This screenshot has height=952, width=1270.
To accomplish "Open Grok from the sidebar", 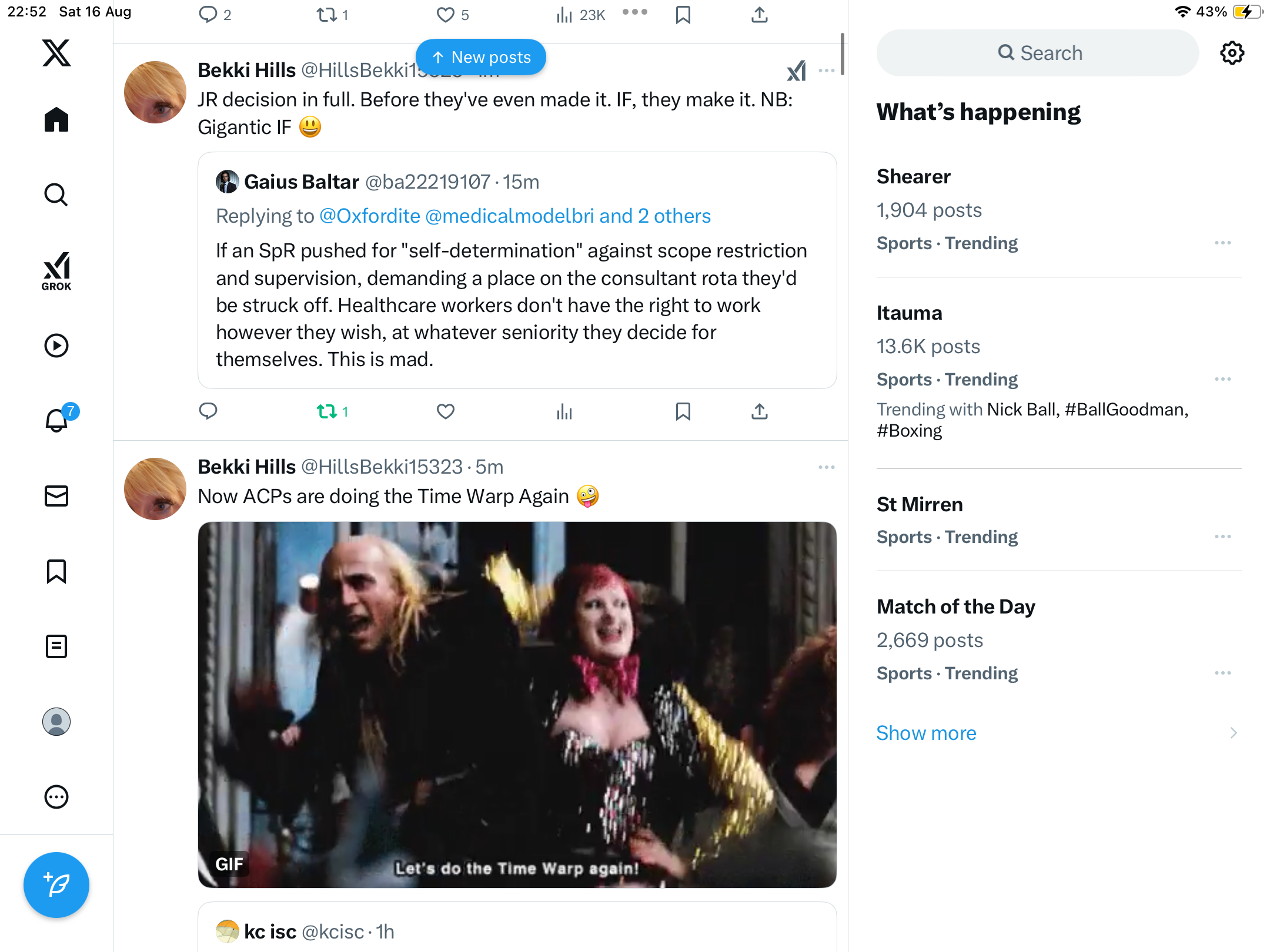I will coord(56,271).
